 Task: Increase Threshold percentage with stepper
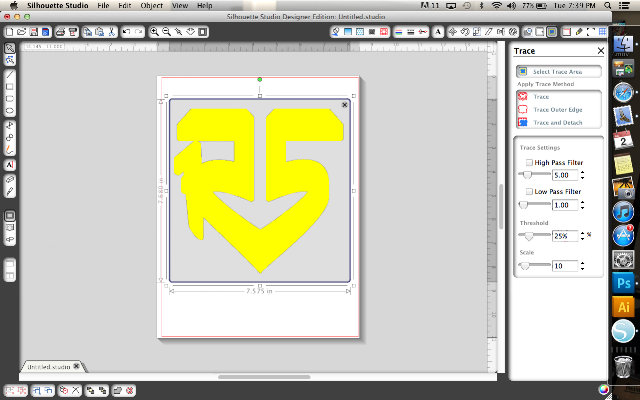pos(582,233)
